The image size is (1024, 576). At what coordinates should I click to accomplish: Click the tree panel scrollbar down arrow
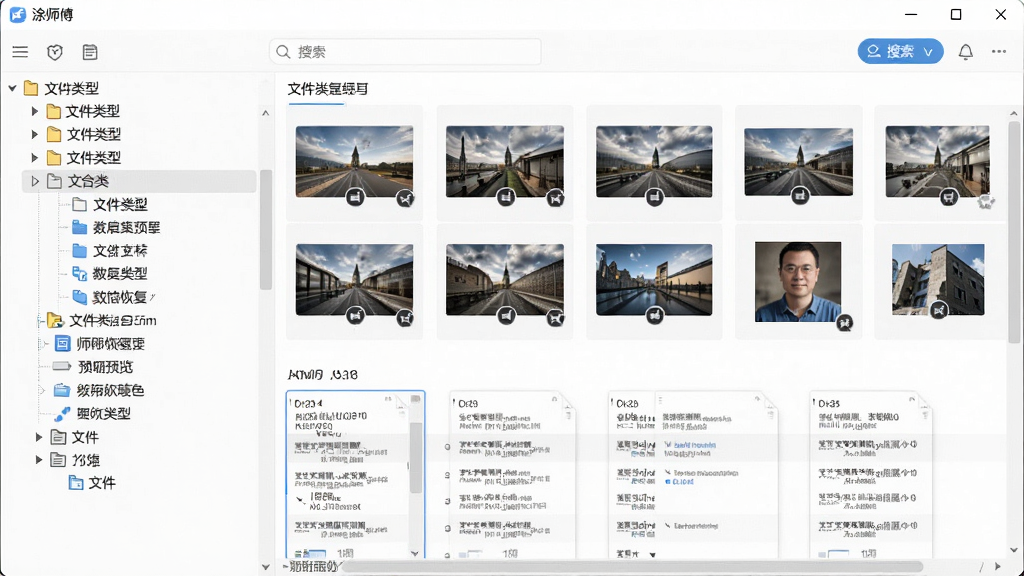266,567
